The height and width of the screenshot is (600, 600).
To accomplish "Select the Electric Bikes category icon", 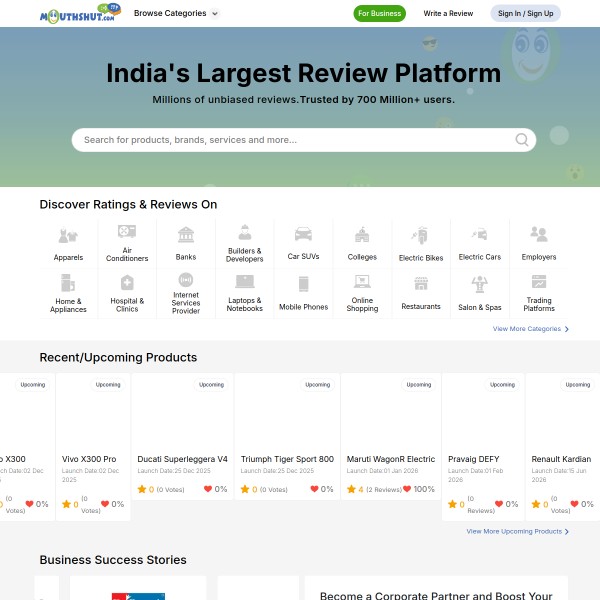I will (420, 236).
